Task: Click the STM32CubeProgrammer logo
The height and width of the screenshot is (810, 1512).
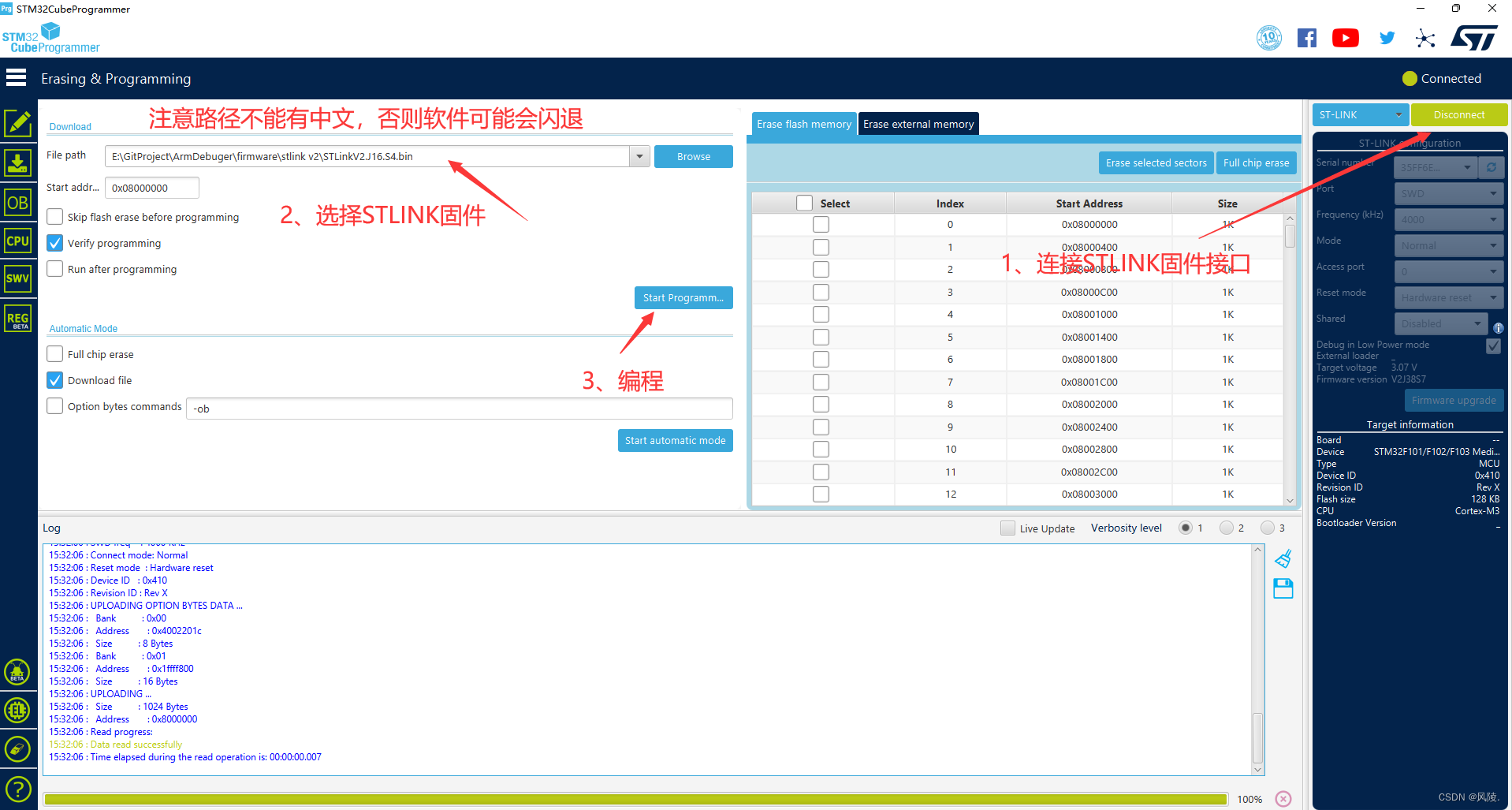Action: [50, 38]
